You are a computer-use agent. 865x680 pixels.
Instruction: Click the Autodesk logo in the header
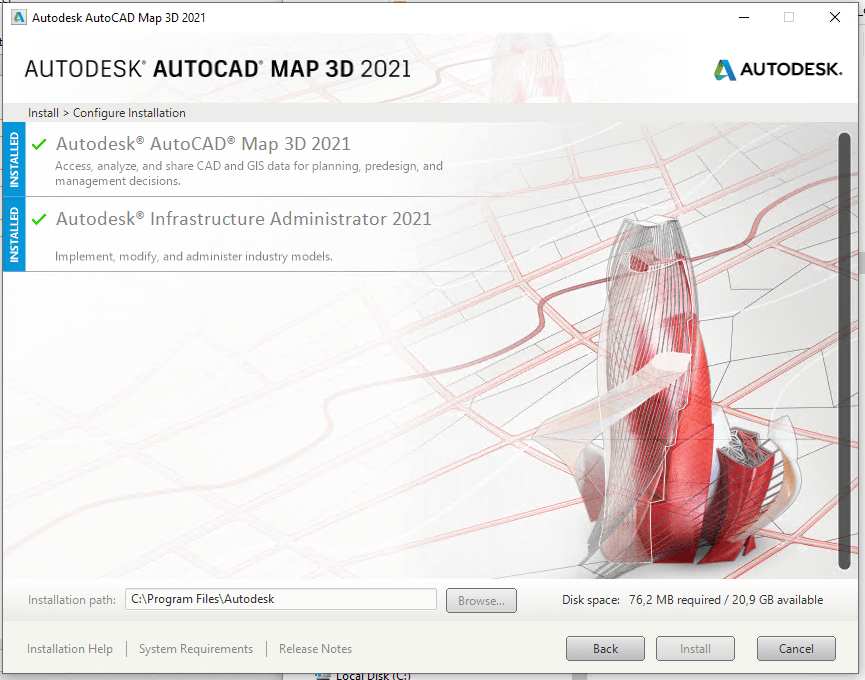[x=778, y=69]
